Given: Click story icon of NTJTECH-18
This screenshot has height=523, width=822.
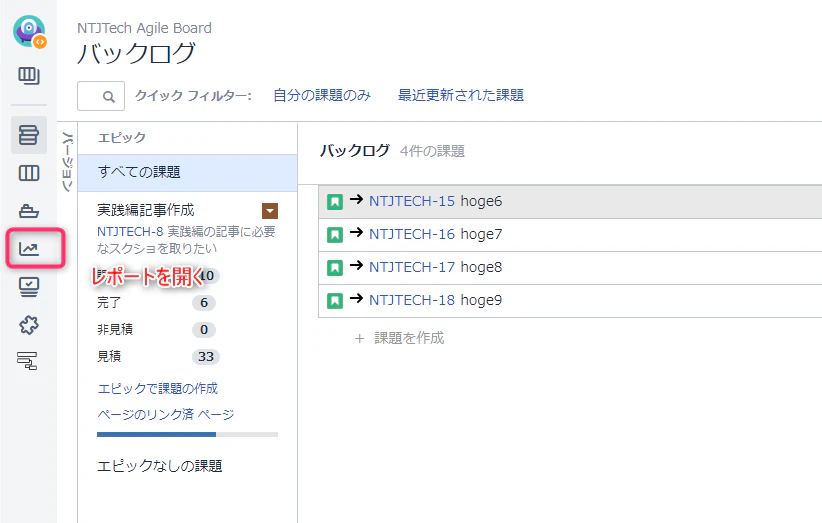Looking at the screenshot, I should 335,301.
